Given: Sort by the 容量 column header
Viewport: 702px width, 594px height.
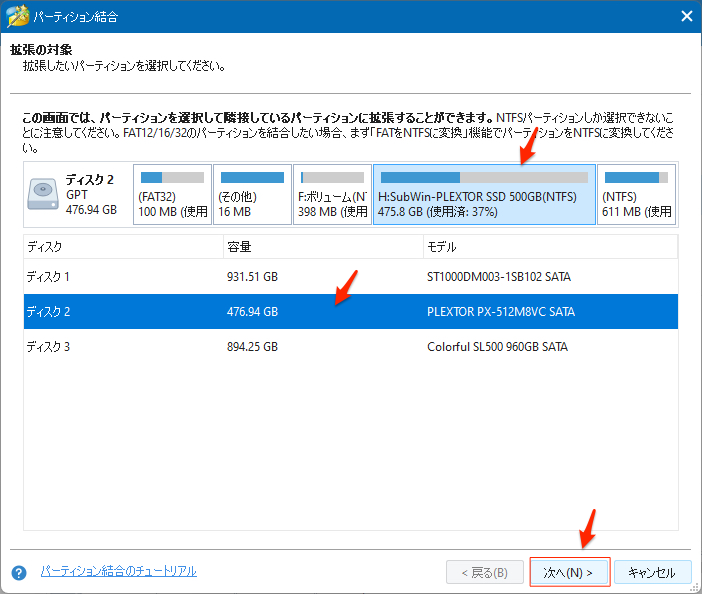Looking at the screenshot, I should pos(322,246).
